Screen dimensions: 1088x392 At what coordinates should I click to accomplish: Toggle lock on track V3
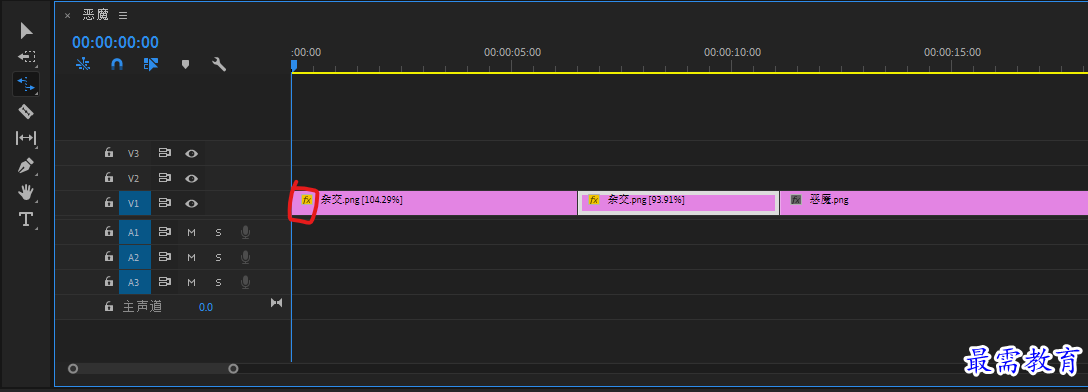108,153
